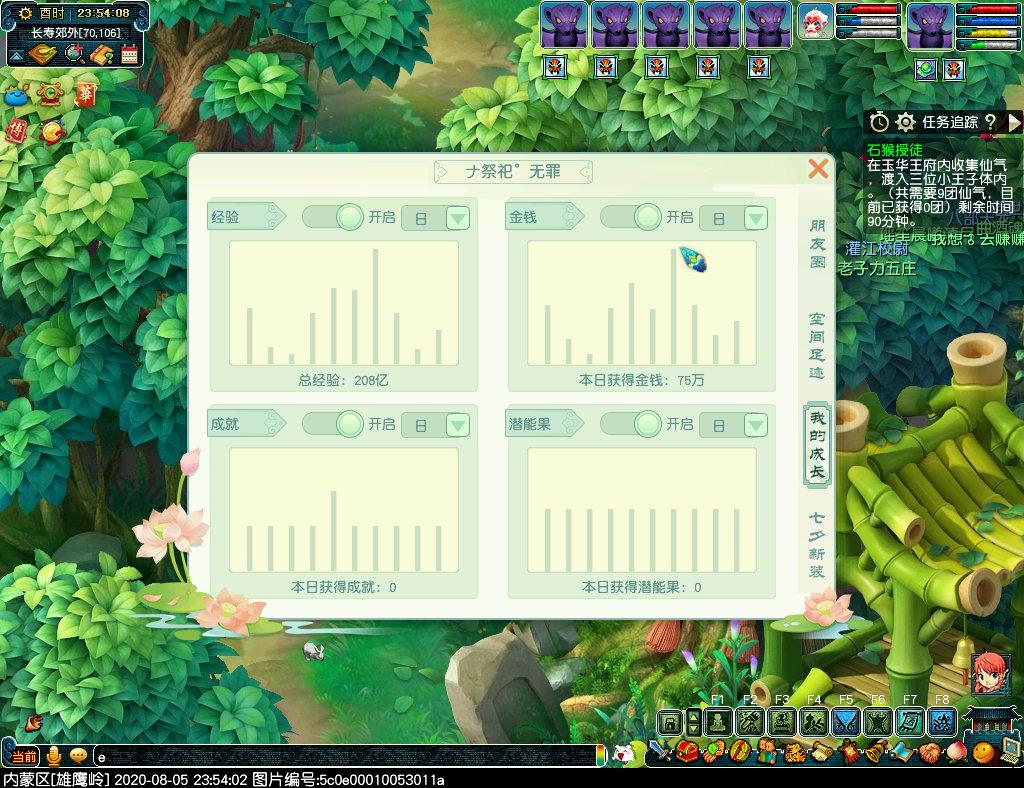
Task: Use the F5 blue wings skill
Action: pyautogui.click(x=846, y=722)
